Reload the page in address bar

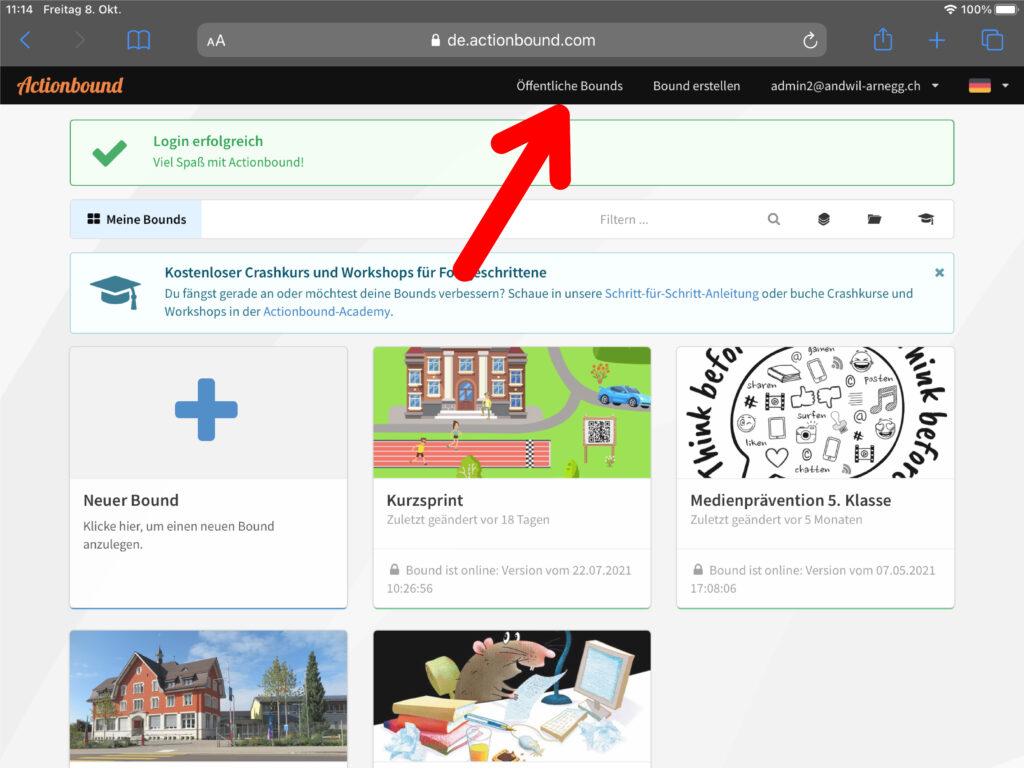coord(810,41)
